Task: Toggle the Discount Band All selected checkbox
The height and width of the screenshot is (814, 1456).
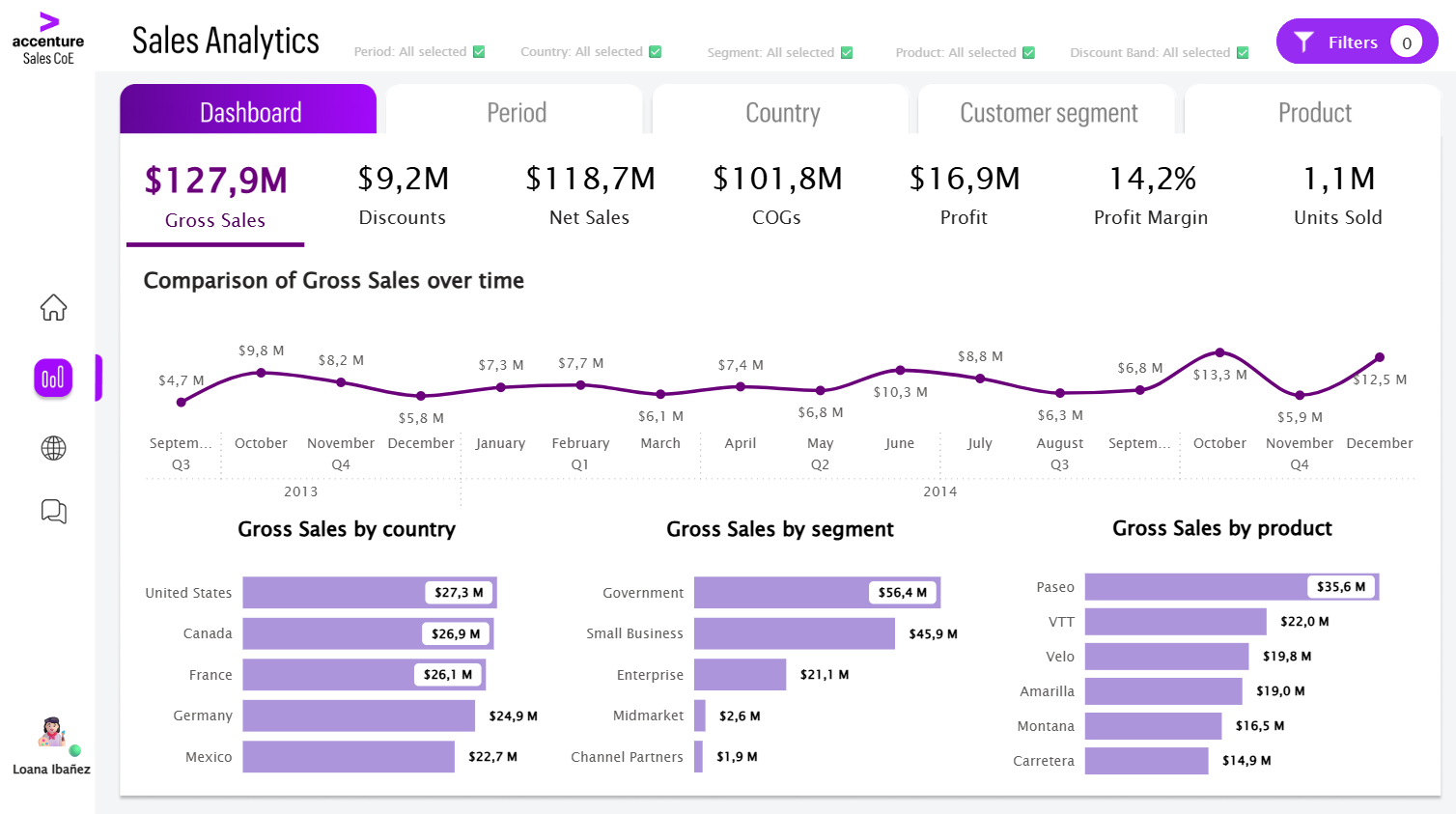Action: pyautogui.click(x=1243, y=53)
